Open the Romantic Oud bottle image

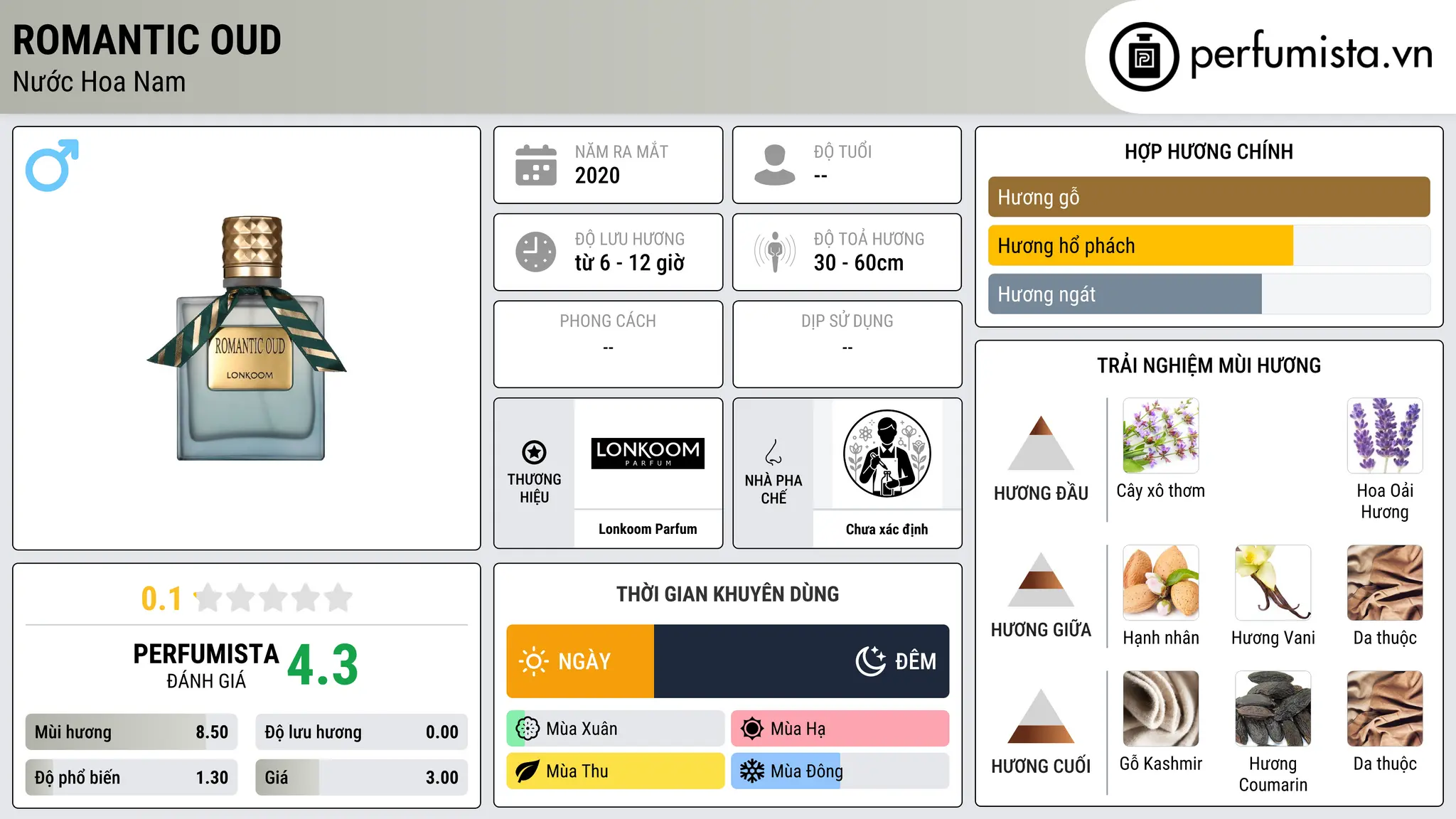click(x=247, y=338)
